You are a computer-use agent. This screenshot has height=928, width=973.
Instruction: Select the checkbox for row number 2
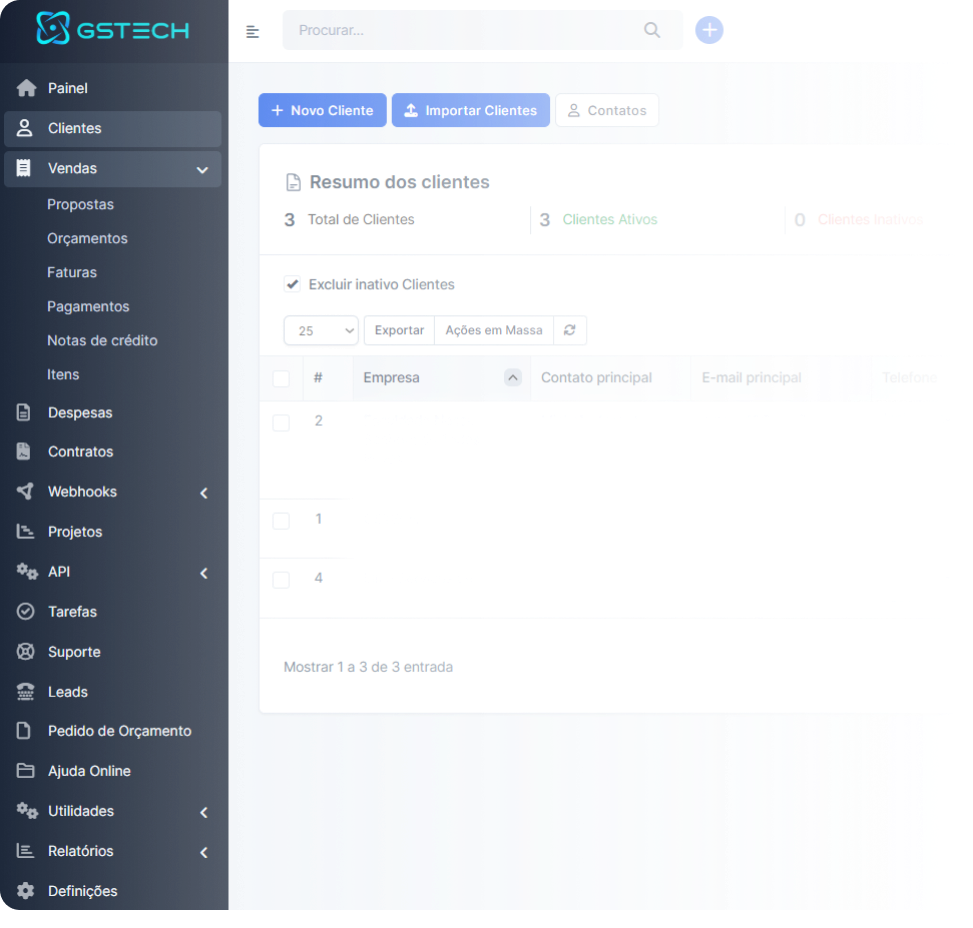(281, 423)
